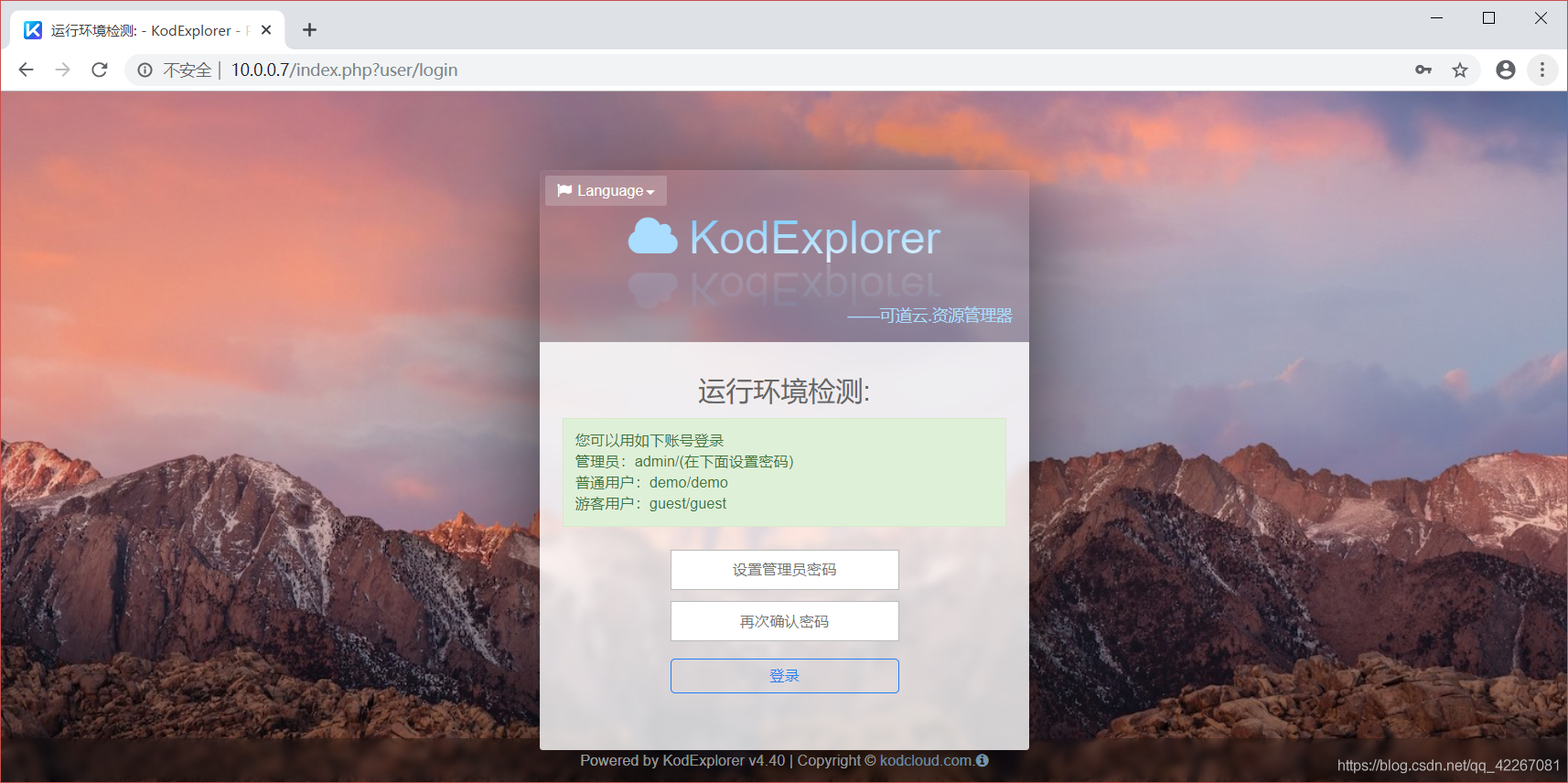Minimize the browser window

point(1437,17)
